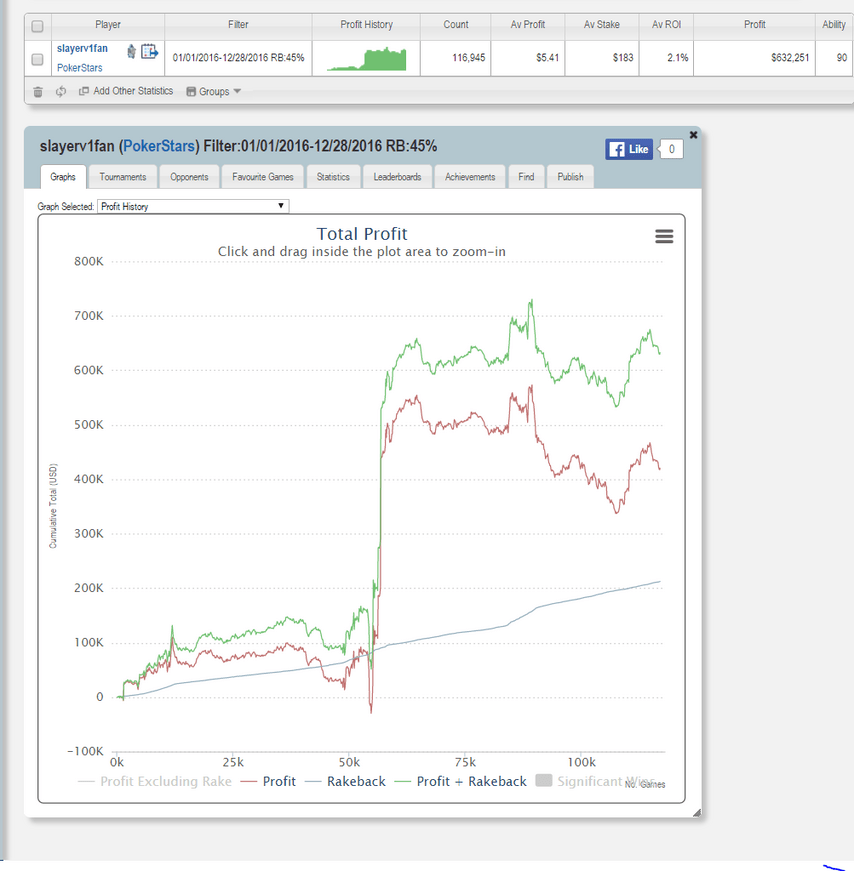
Task: Open the chart hamburger menu icon
Action: [664, 237]
